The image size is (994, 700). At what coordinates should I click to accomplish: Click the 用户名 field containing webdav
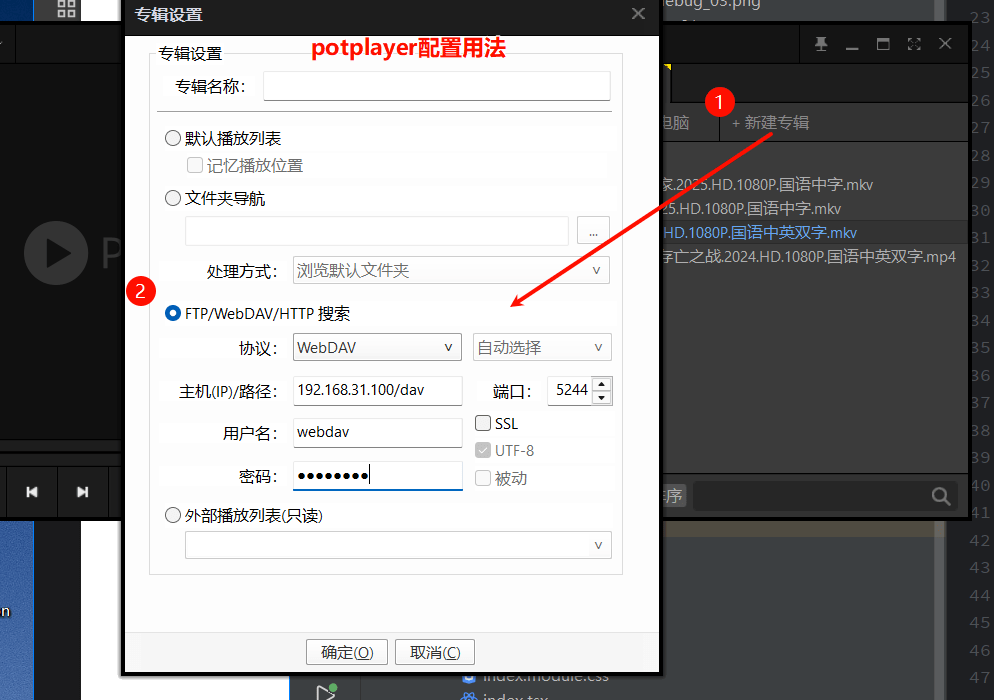tap(378, 432)
